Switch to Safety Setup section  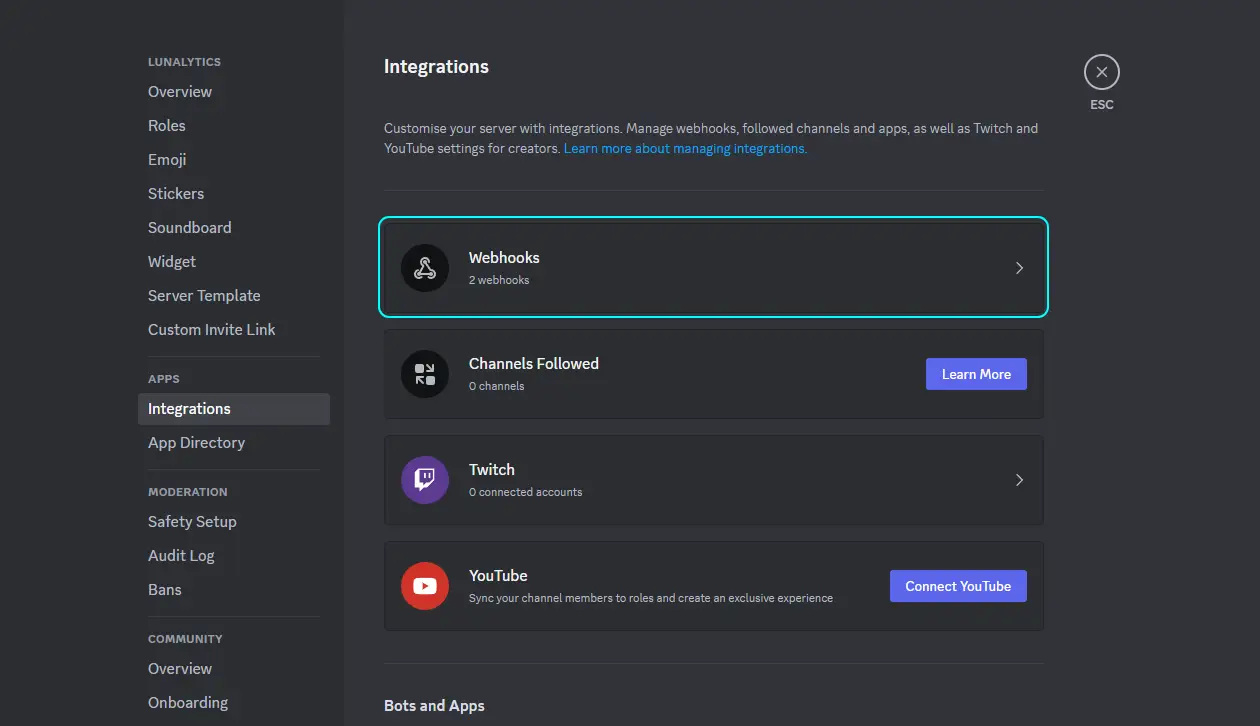click(x=192, y=521)
